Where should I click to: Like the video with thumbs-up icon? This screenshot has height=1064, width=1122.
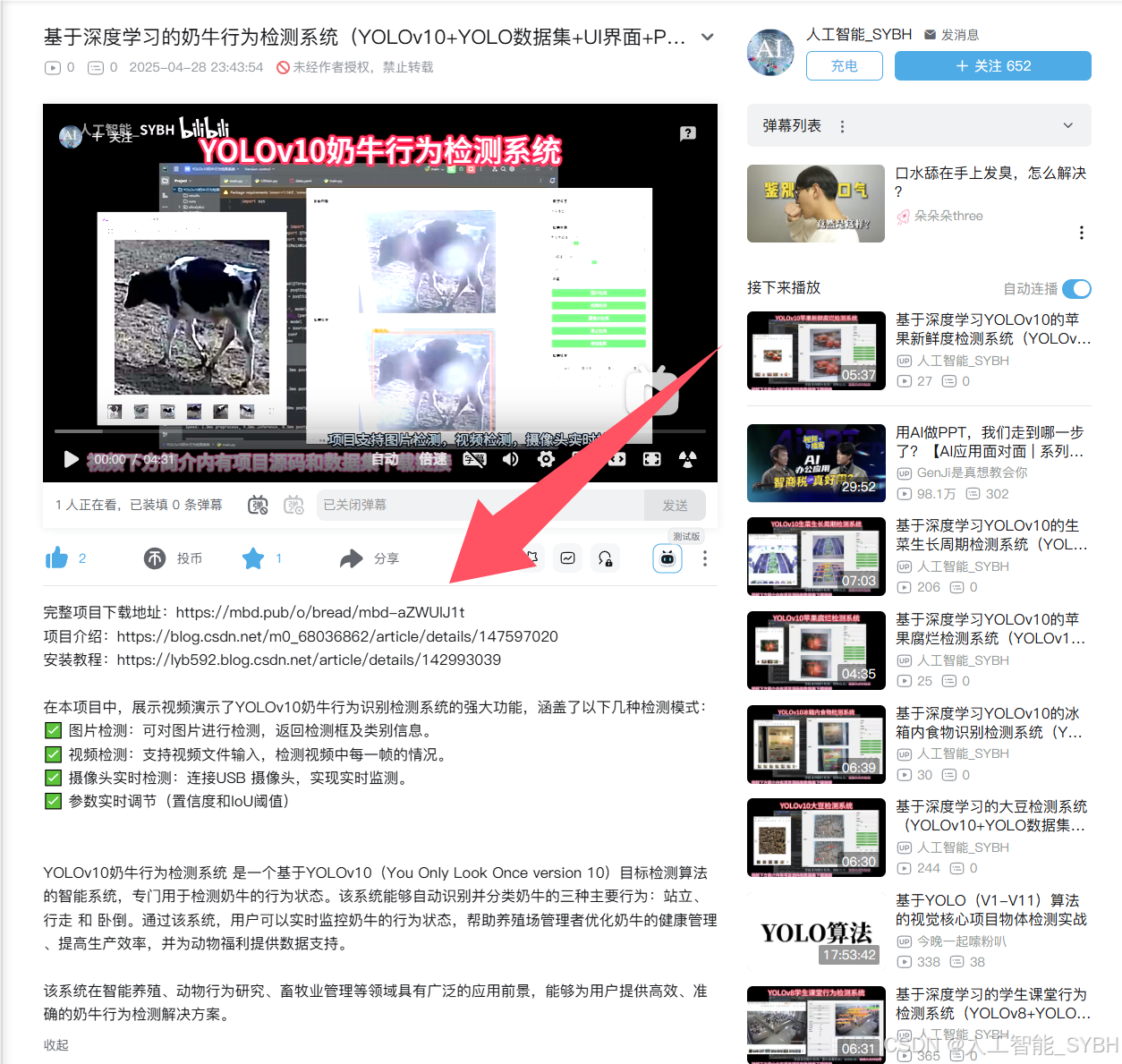click(x=56, y=558)
